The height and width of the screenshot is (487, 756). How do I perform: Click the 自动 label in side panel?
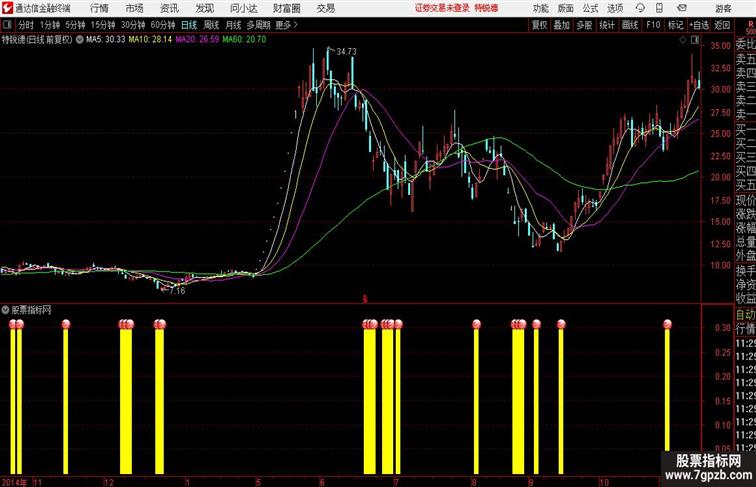coord(745,315)
